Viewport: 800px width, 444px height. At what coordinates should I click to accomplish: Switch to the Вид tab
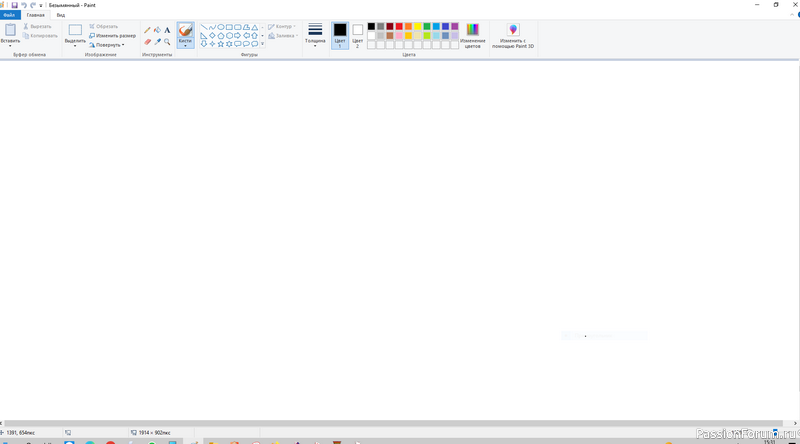(61, 15)
